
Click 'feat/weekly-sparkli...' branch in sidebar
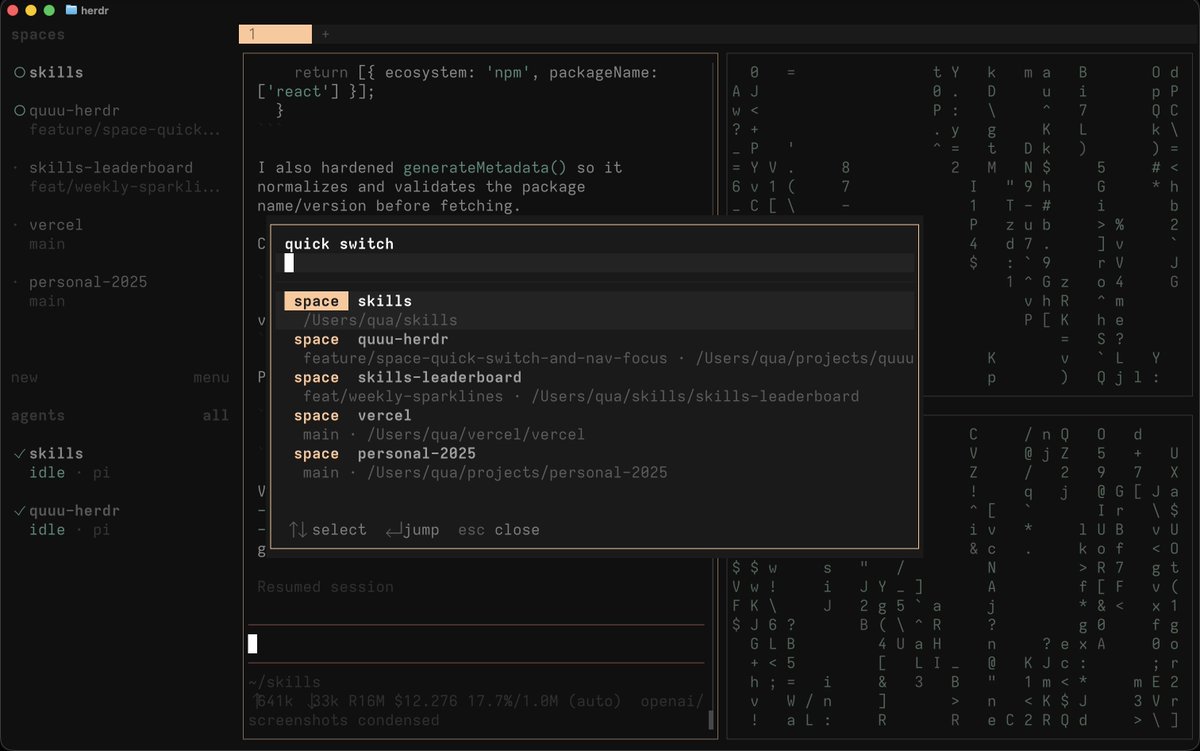(125, 186)
